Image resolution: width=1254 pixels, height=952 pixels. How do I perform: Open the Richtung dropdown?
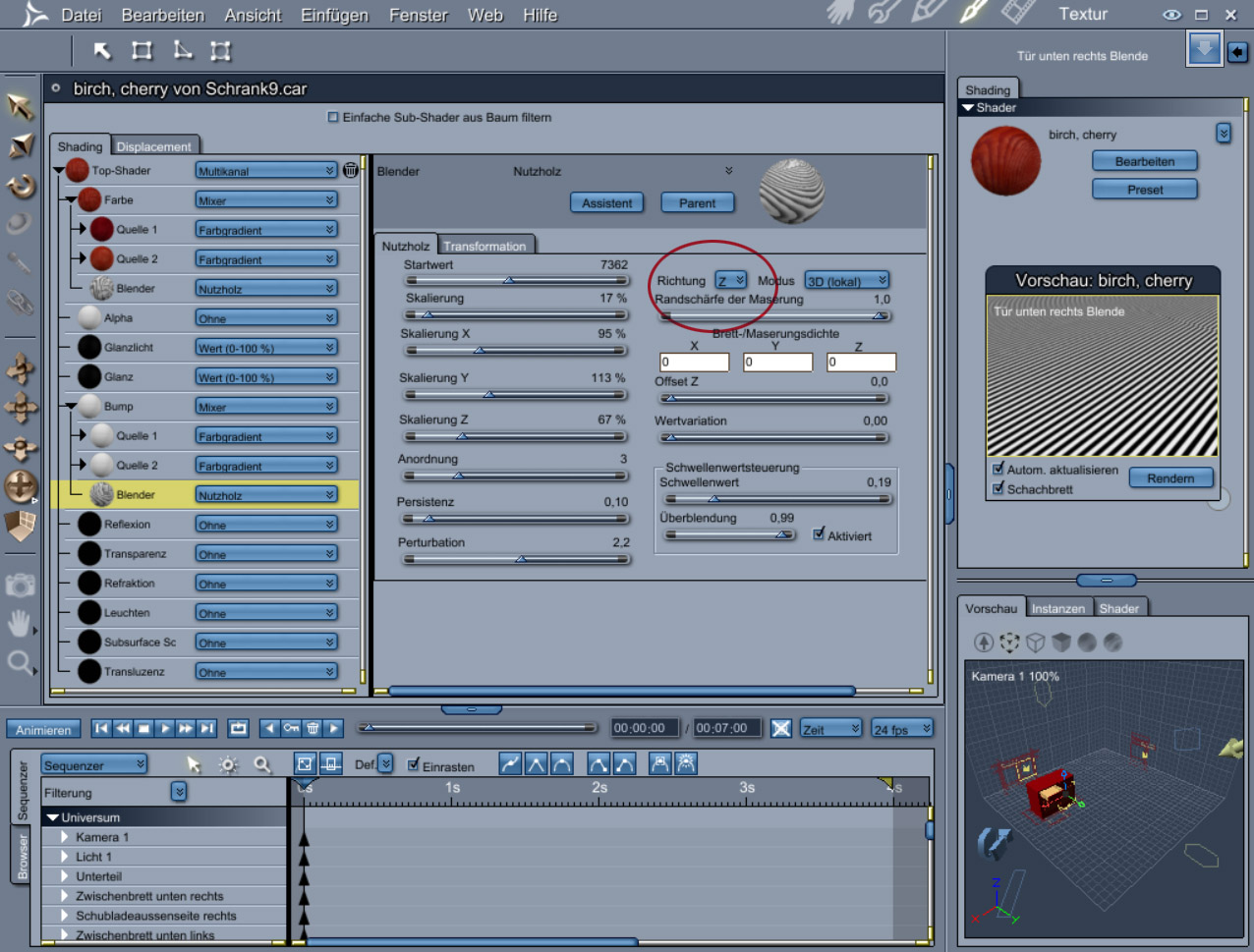coord(730,281)
